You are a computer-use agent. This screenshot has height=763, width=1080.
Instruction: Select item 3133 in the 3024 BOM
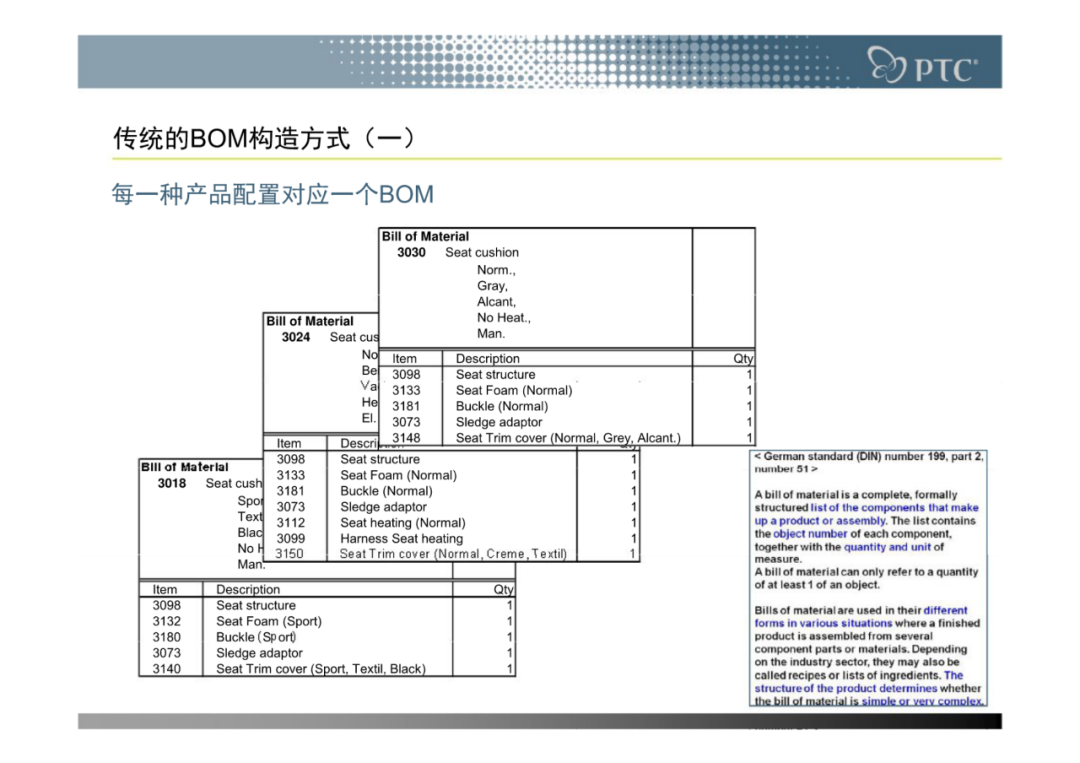291,474
